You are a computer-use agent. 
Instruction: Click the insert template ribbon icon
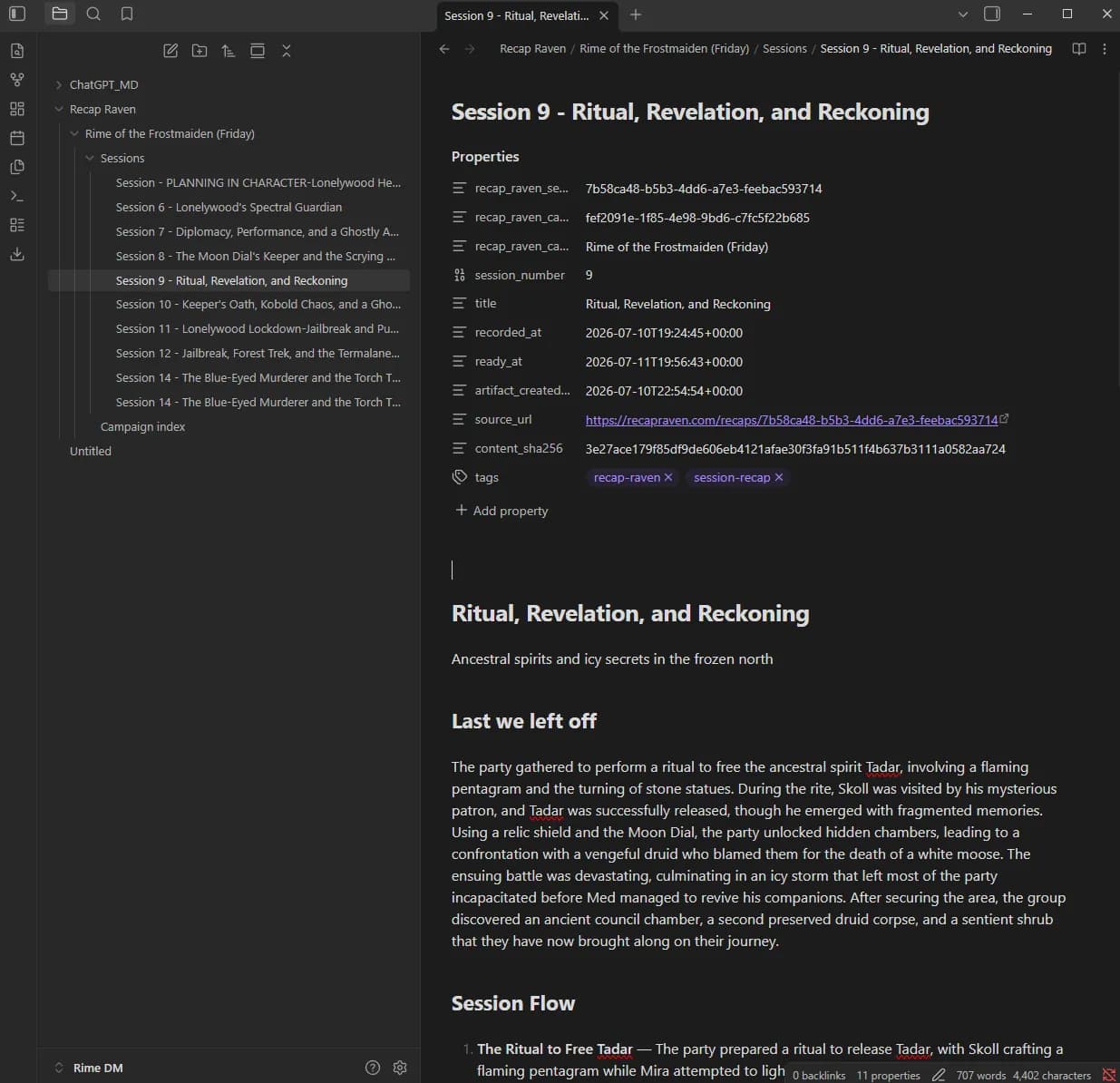click(x=16, y=167)
